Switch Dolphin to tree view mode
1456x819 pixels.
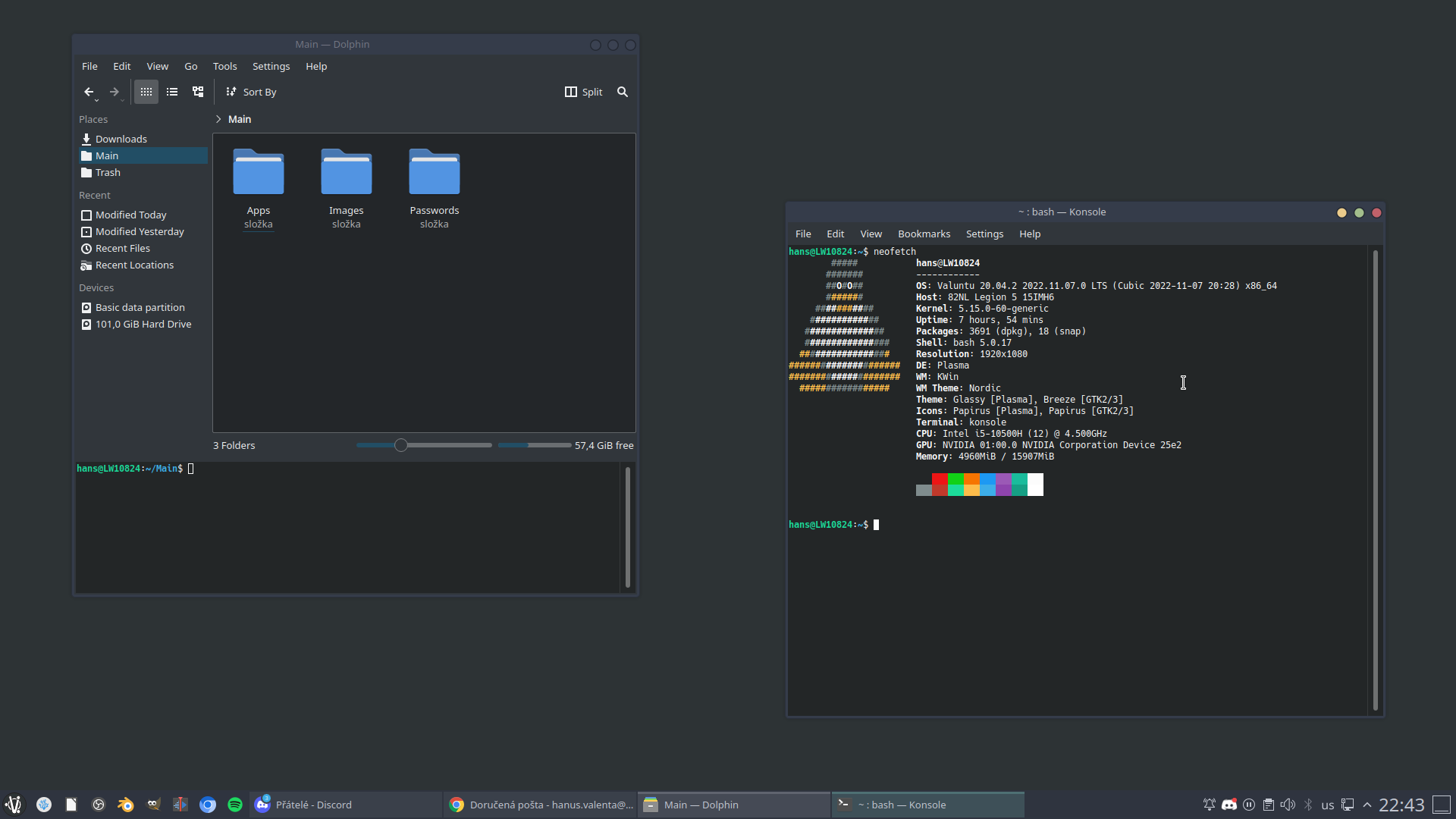click(198, 92)
